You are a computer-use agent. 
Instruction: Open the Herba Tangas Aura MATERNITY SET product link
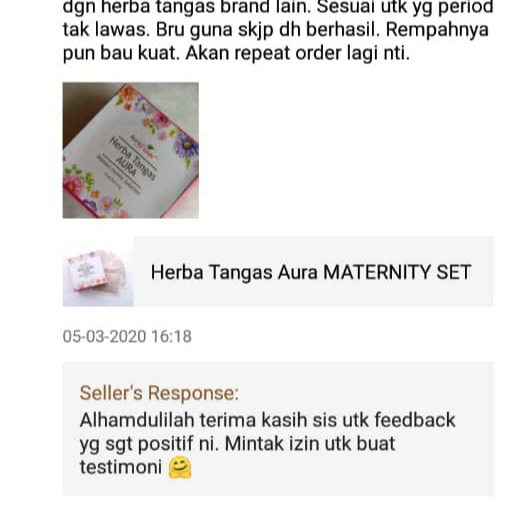click(278, 271)
